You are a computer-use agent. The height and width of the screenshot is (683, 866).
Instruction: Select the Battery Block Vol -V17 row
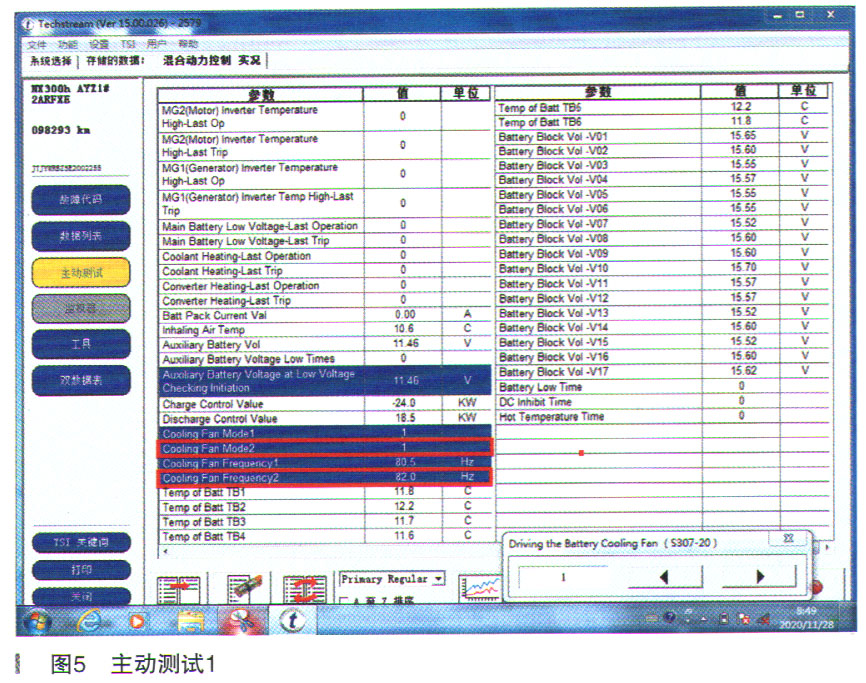click(x=662, y=372)
